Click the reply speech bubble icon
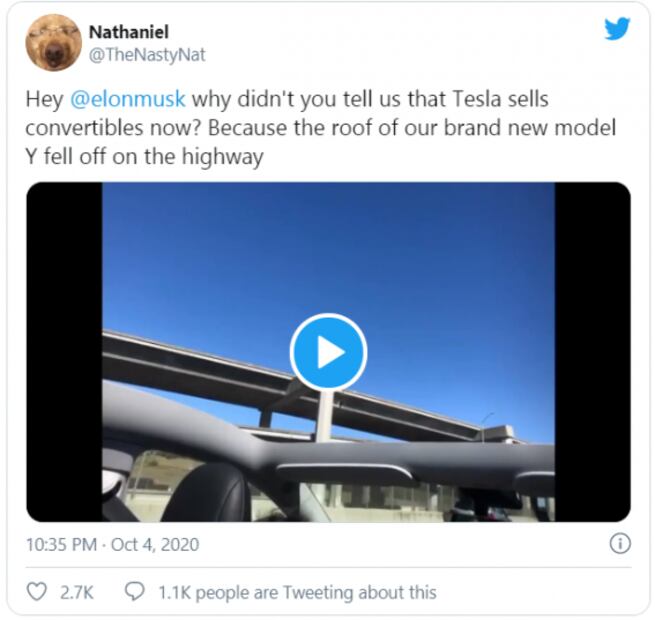 coord(135,592)
